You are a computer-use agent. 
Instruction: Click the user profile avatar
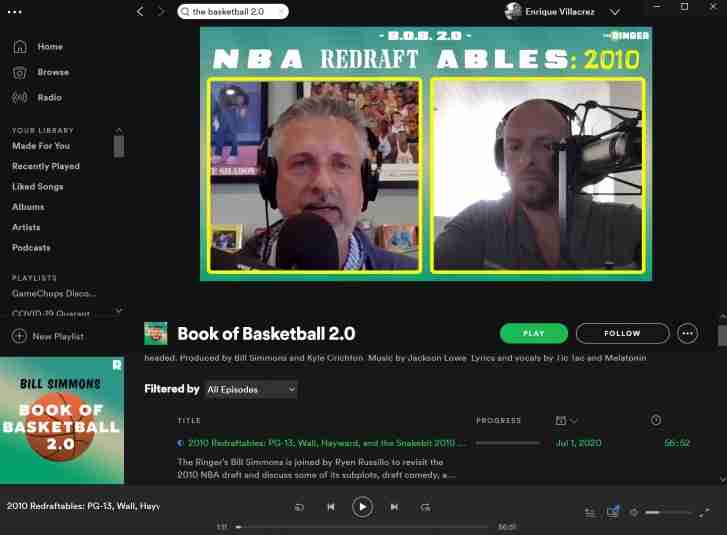513,12
